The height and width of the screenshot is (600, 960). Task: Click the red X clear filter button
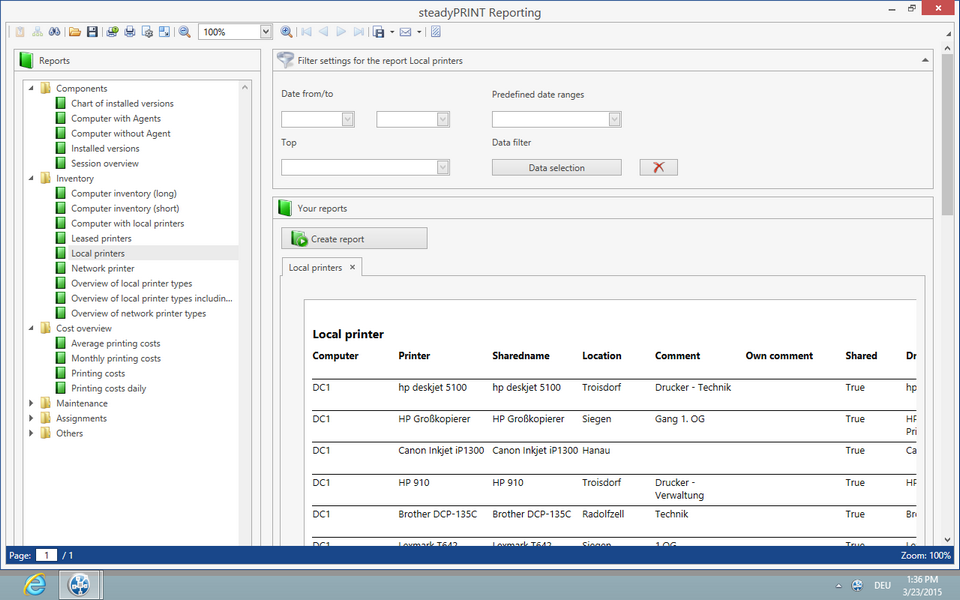[658, 167]
